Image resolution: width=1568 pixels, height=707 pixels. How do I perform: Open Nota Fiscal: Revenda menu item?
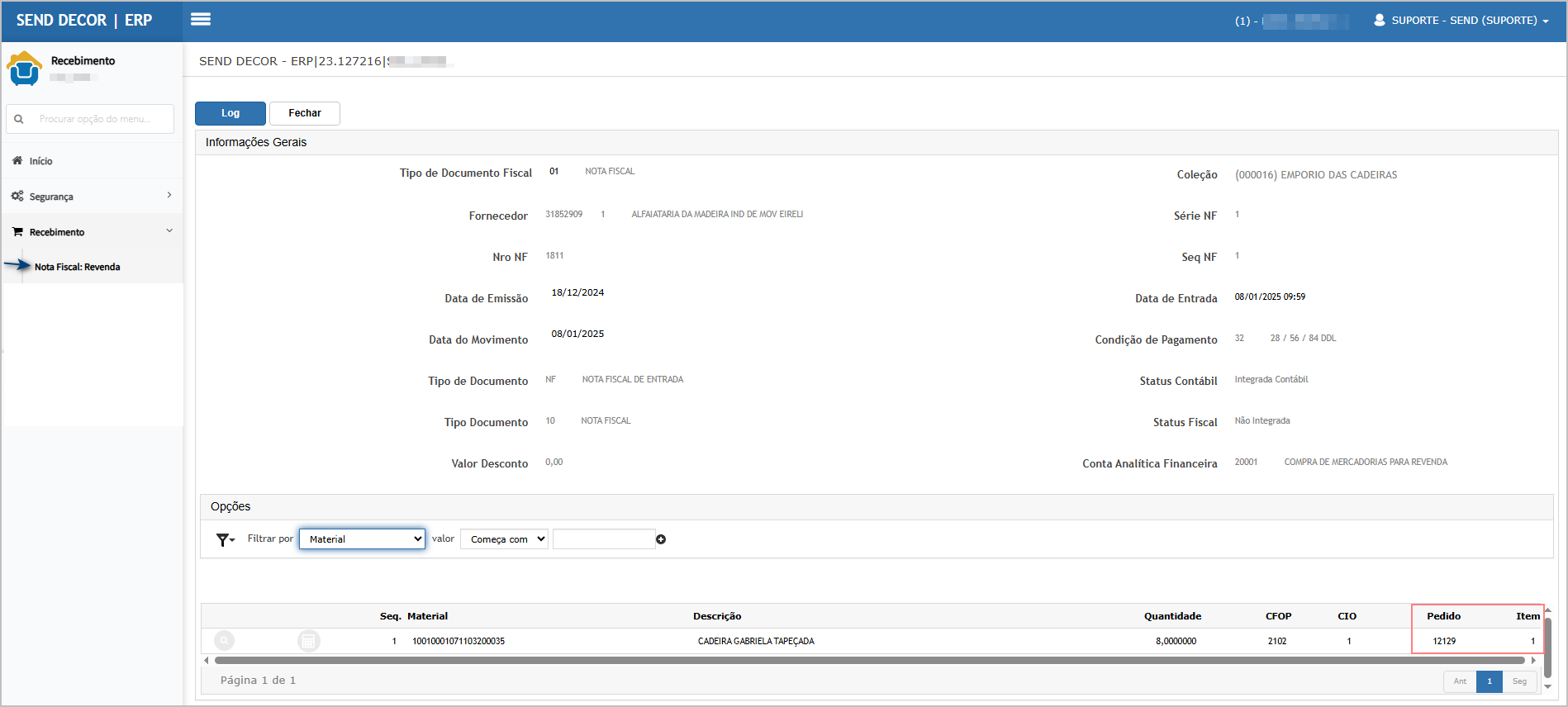coord(78,267)
